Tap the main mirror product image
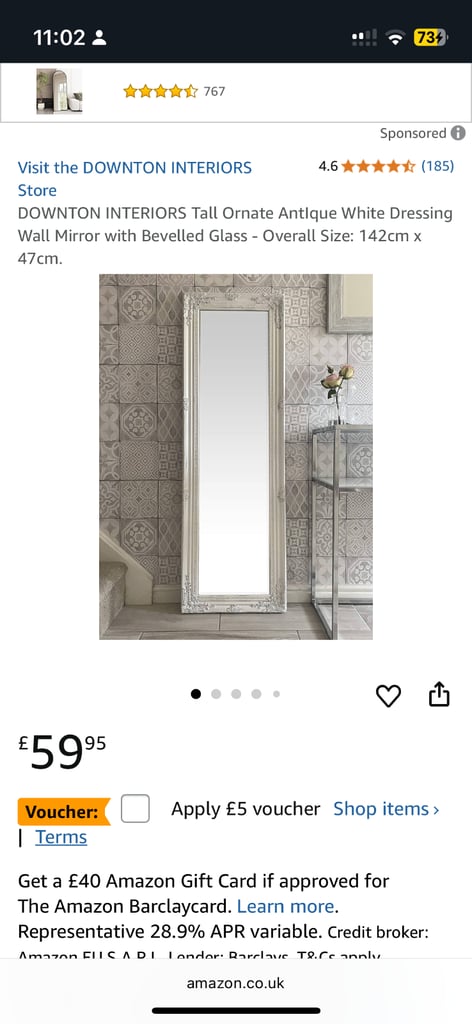472x1024 pixels. (236, 456)
